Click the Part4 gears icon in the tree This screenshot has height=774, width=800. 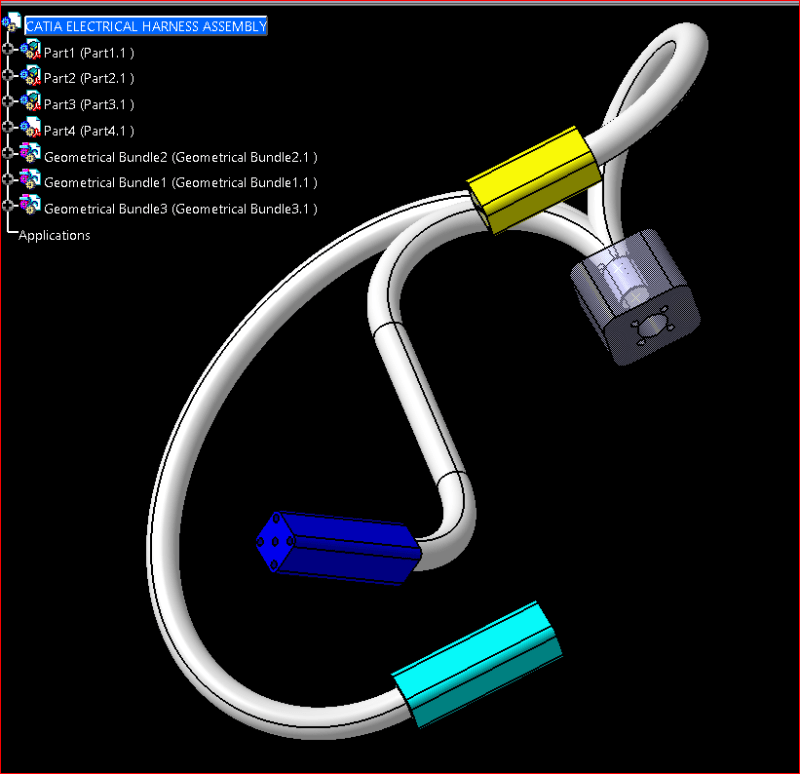pos(31,130)
